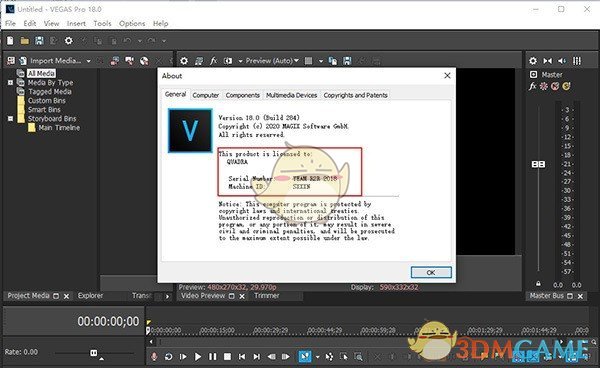Open Copyrights and Patents tab
The height and width of the screenshot is (368, 600).
(355, 95)
